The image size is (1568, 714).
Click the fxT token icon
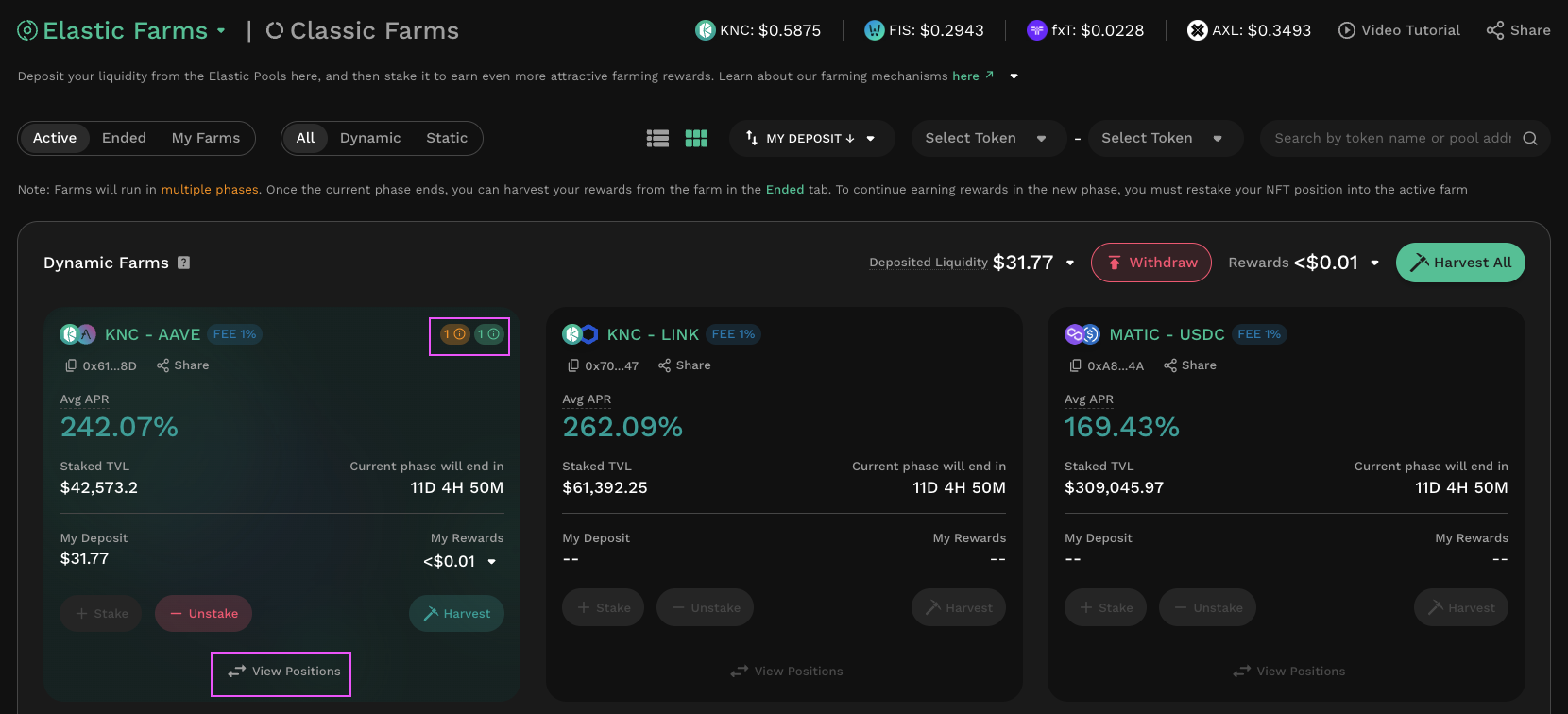[x=1036, y=30]
